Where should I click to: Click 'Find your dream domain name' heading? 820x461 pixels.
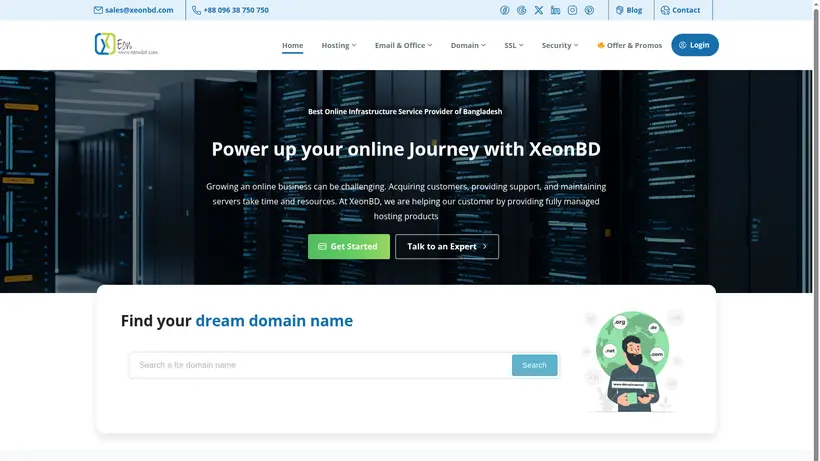coord(237,320)
